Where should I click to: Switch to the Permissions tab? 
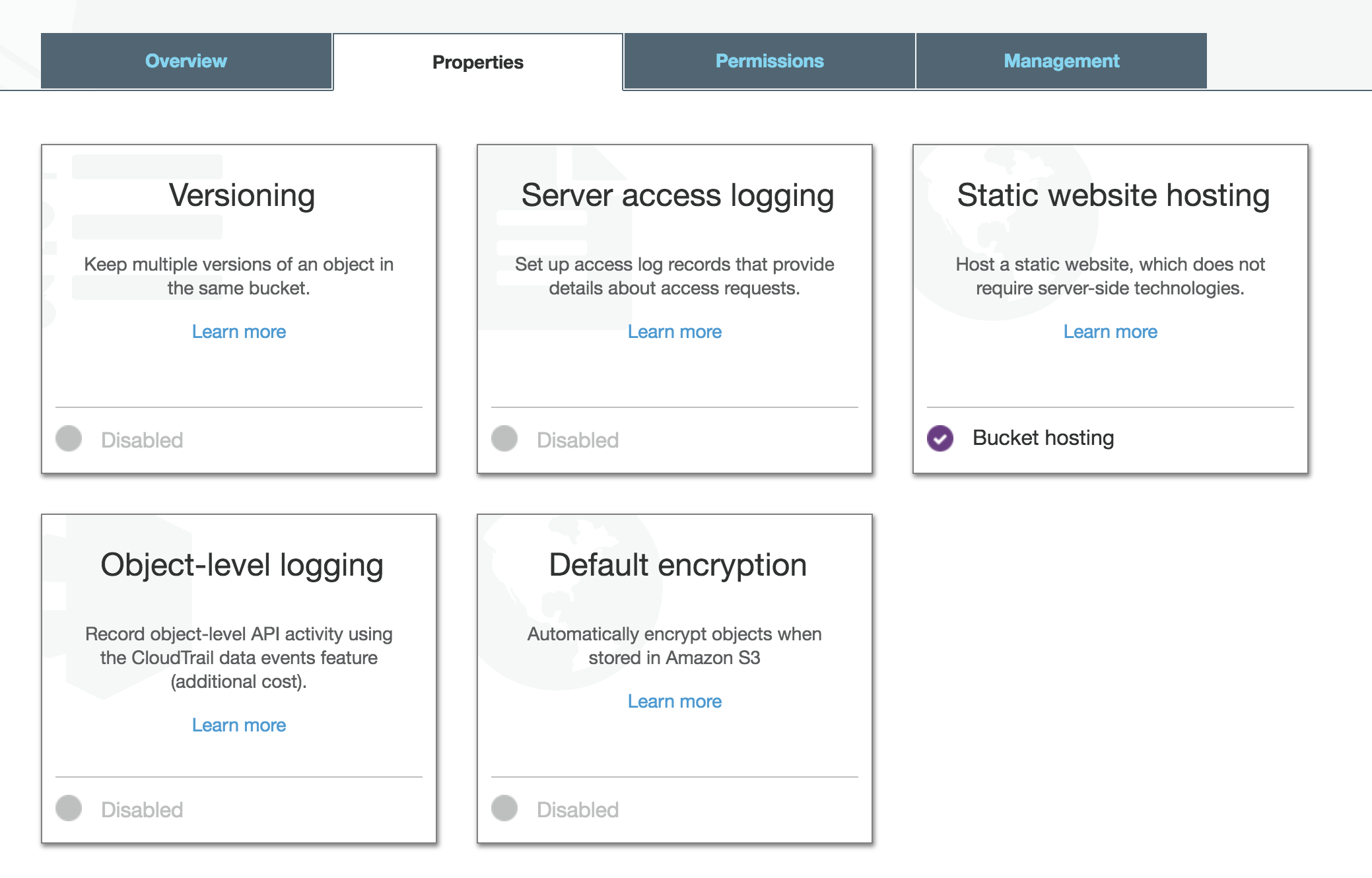click(x=769, y=61)
